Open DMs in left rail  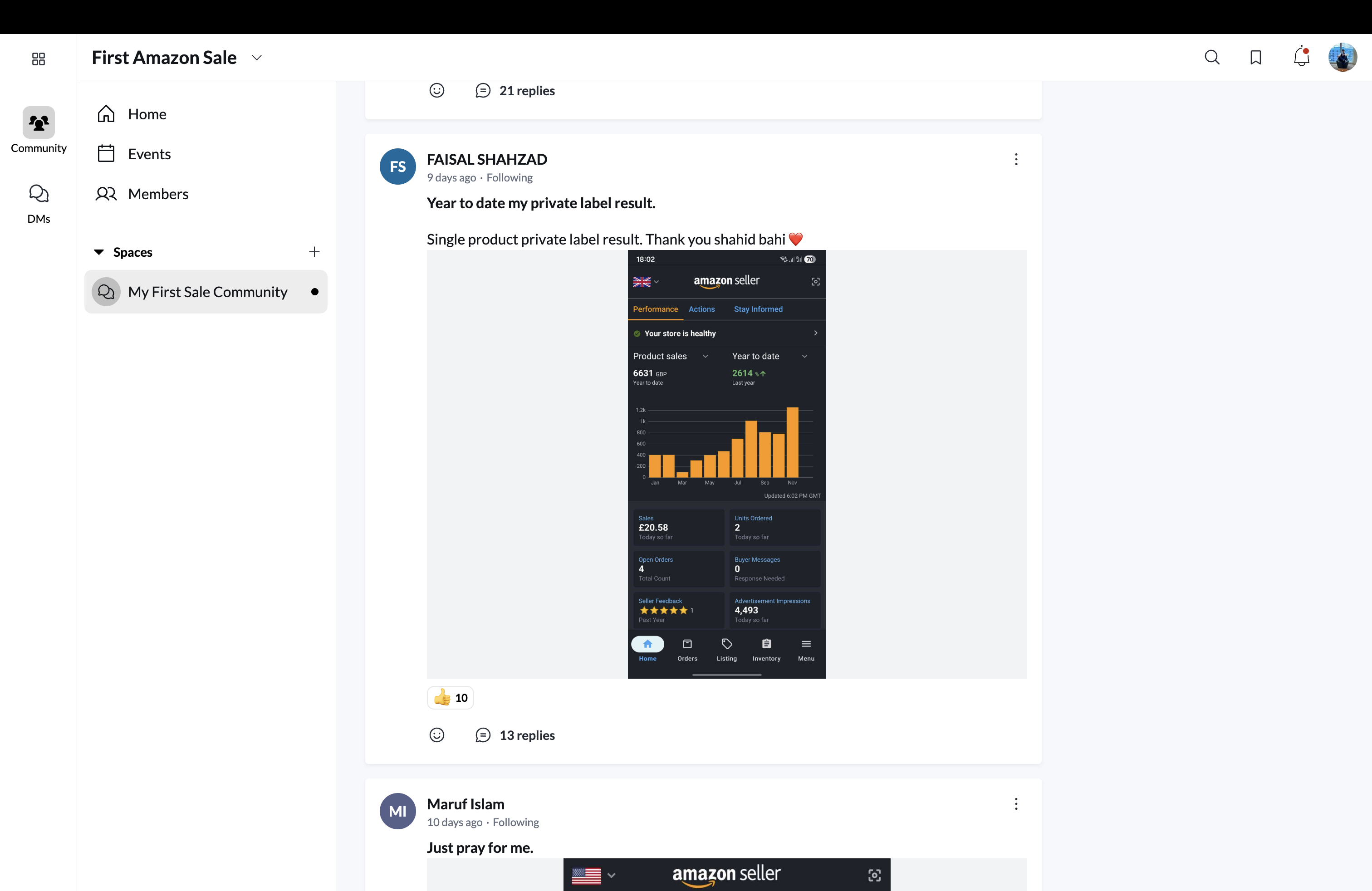39,204
